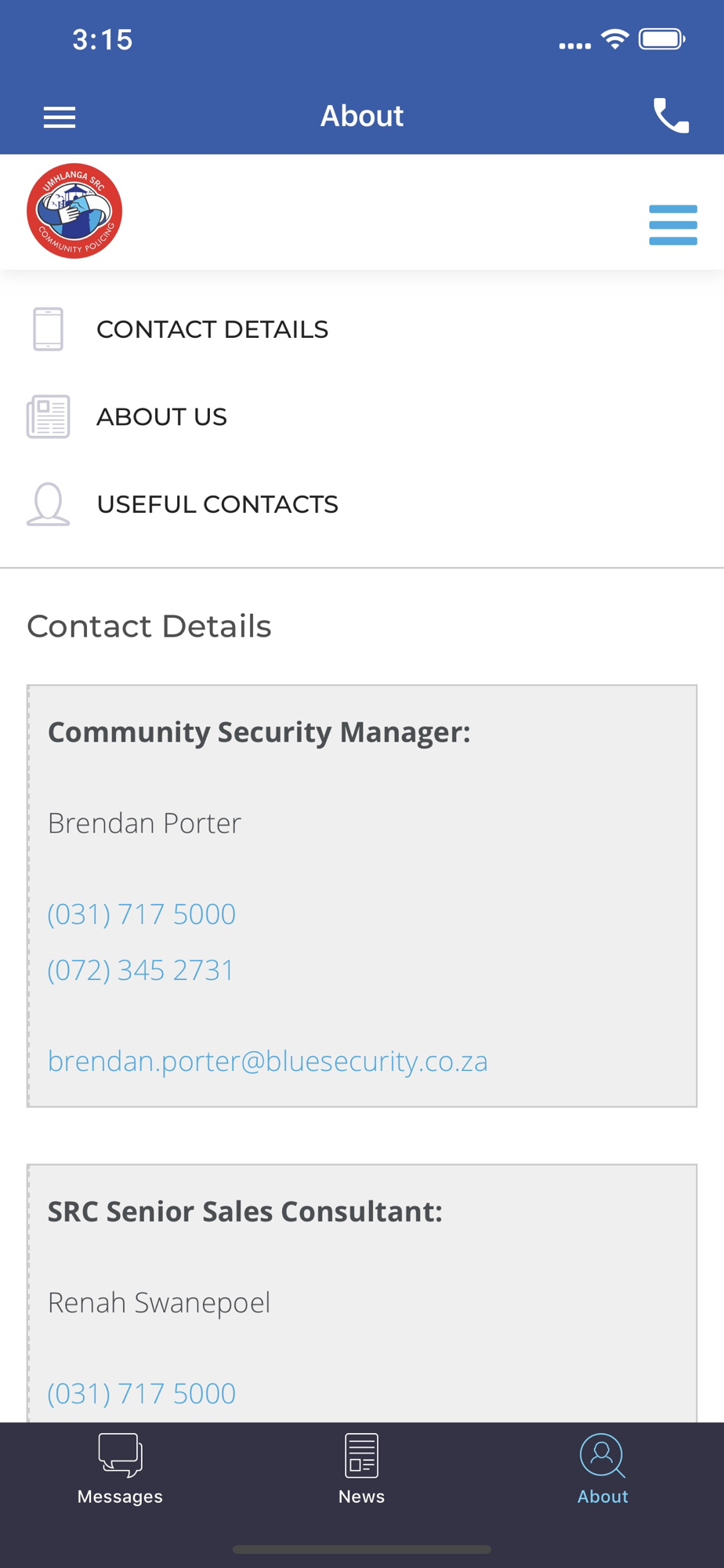Email brendan.porter@bluesecurity.co.za
The image size is (724, 1568).
point(268,1061)
